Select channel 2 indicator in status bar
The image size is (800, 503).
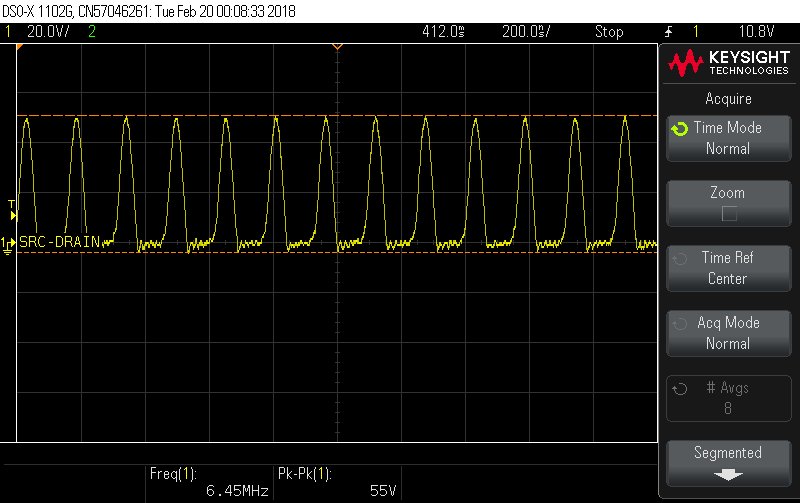pos(92,32)
